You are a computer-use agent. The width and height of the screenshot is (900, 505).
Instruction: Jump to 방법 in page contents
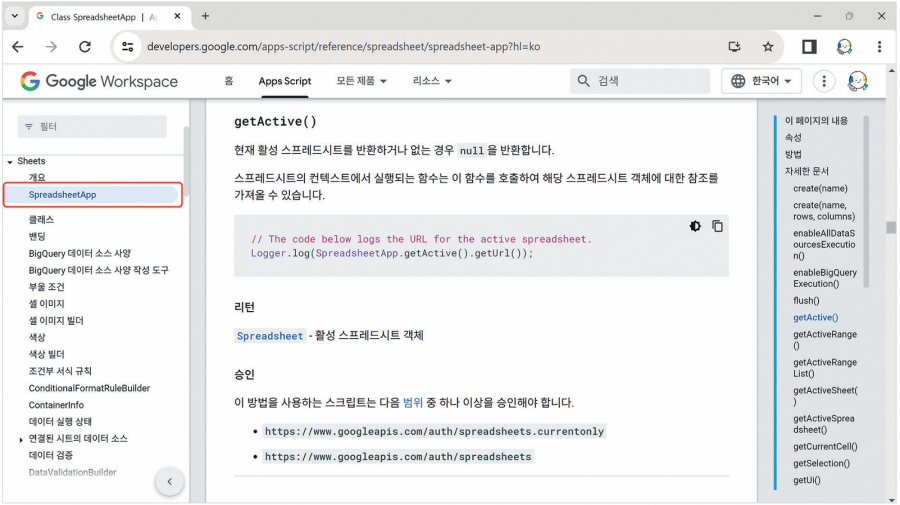coord(793,154)
